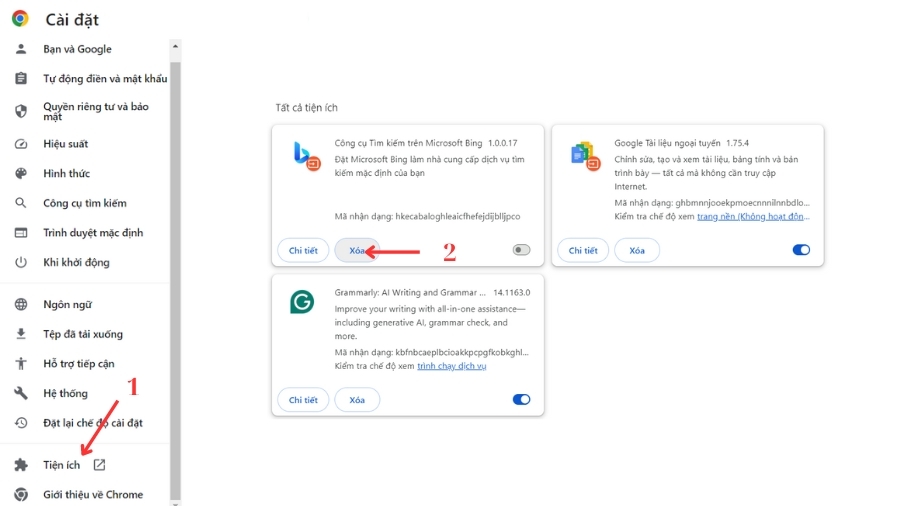
Task: Enable the Microsoft Bing extension toggle
Action: tap(521, 250)
